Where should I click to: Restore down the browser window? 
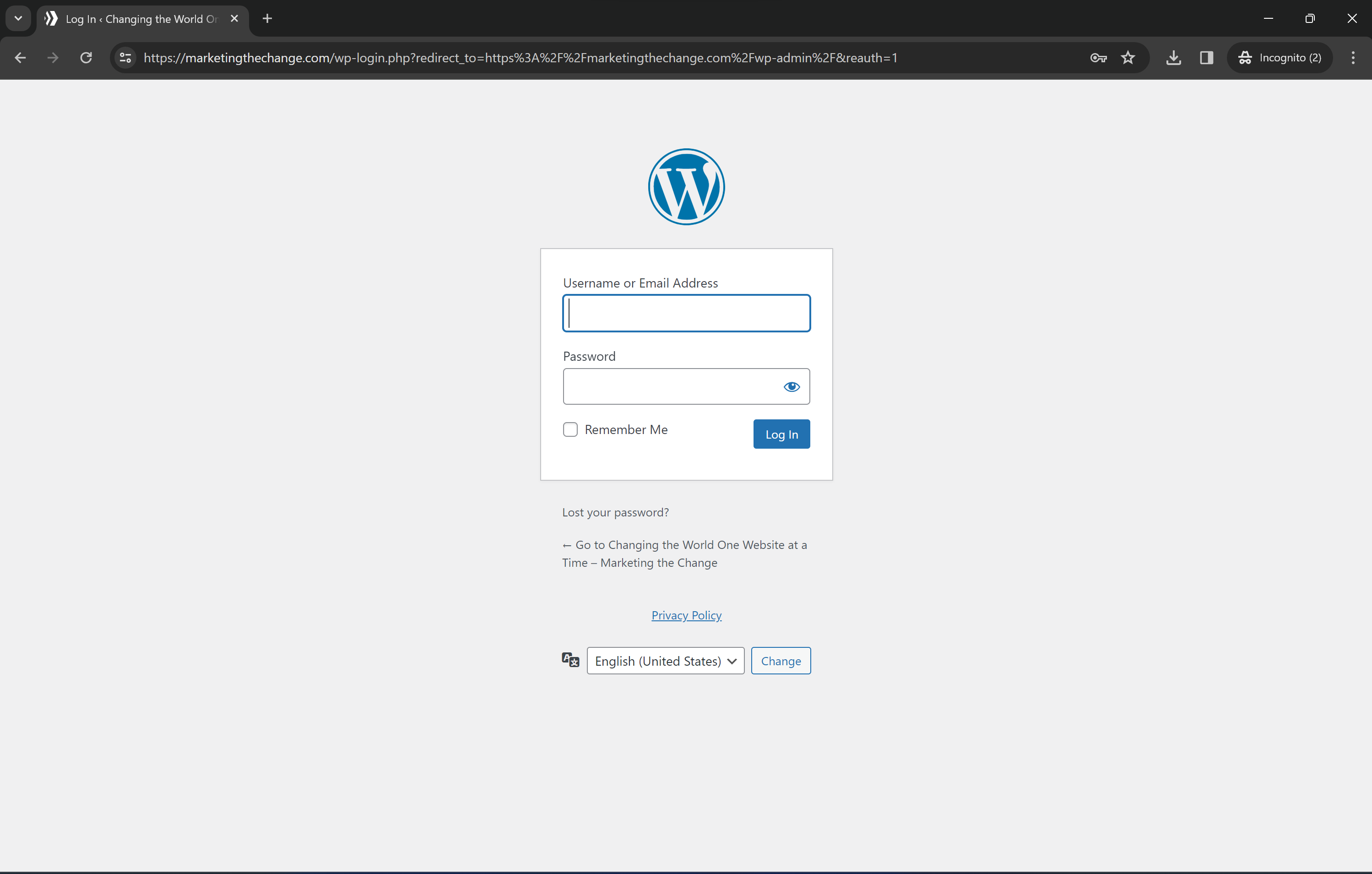[1310, 19]
